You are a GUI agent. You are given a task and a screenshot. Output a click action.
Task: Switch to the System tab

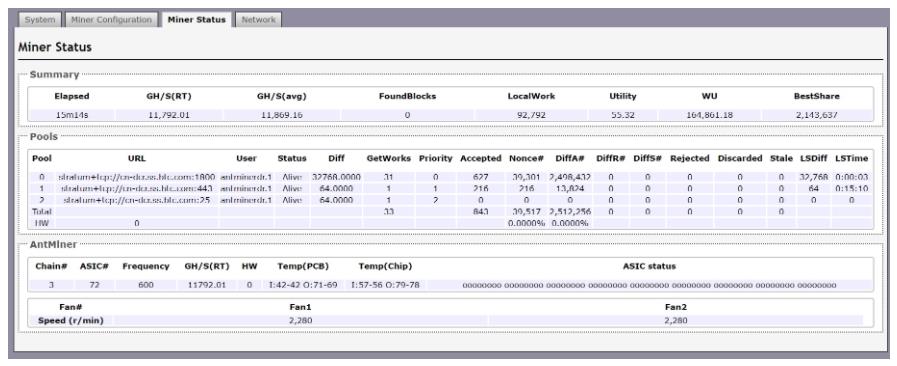40,19
